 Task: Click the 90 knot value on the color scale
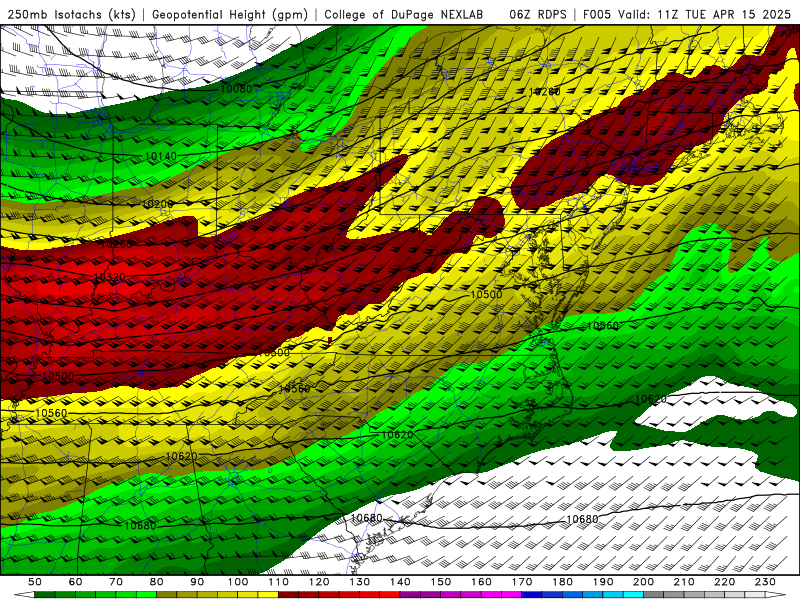point(197,582)
